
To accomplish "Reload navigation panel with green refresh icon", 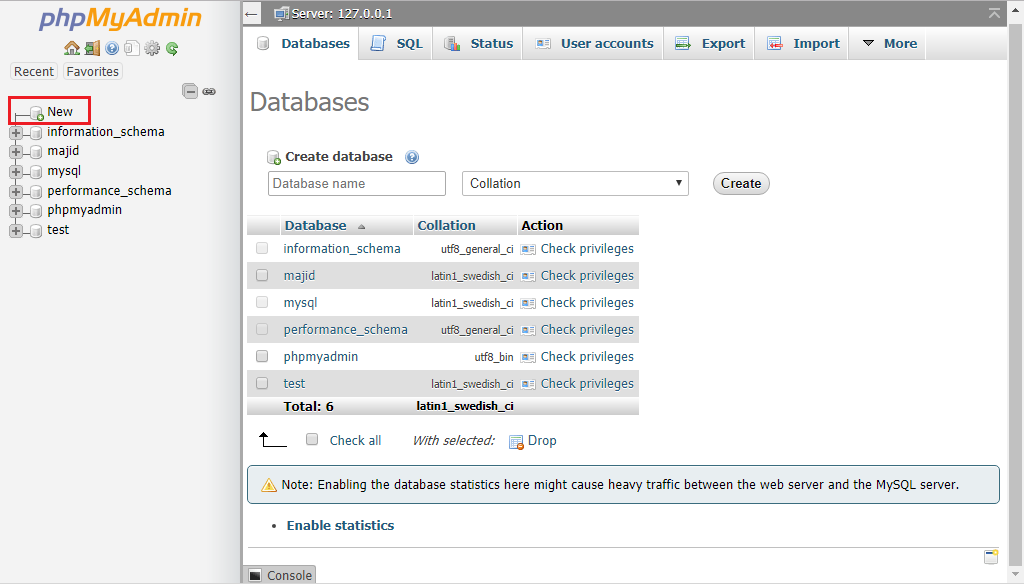I will point(172,48).
